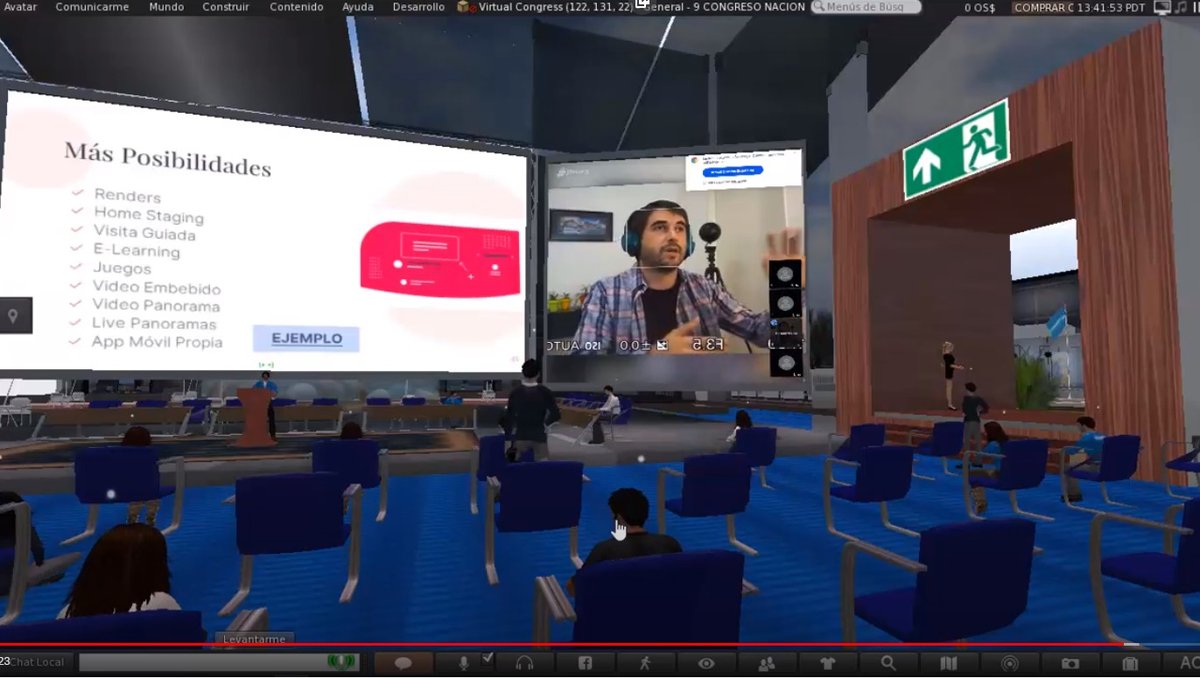Click the Virtual Congress location text
Image resolution: width=1200 pixels, height=678 pixels.
tap(556, 7)
